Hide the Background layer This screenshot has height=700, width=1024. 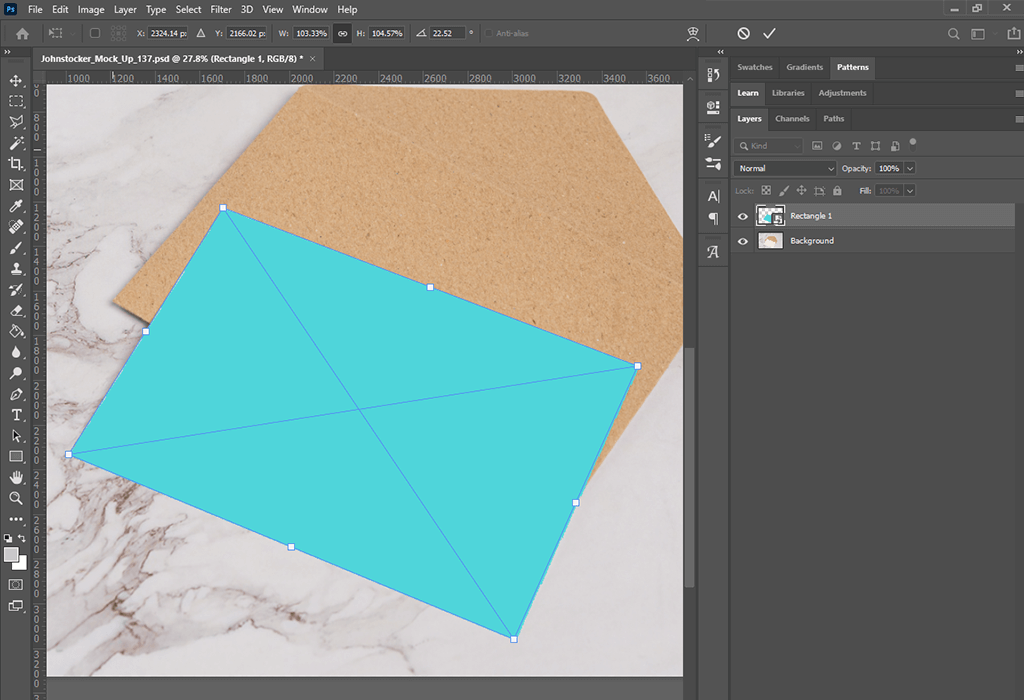click(x=743, y=241)
